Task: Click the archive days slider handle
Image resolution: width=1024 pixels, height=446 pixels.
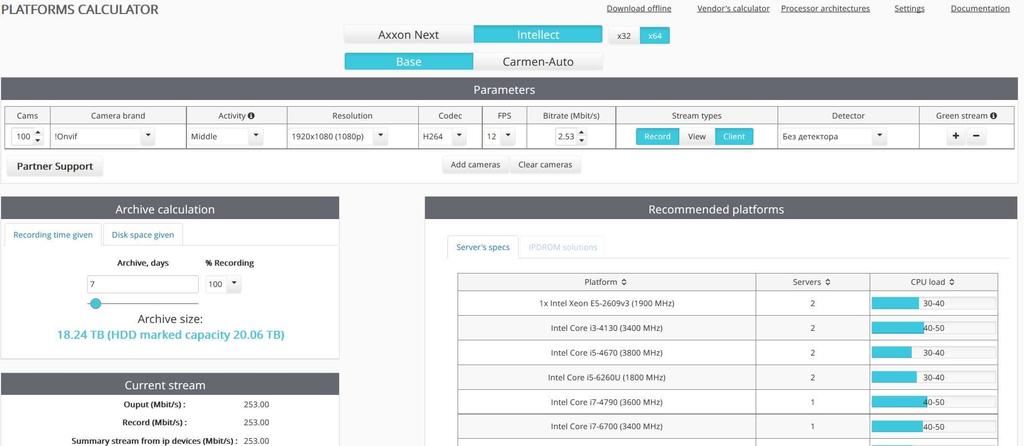Action: tap(95, 303)
